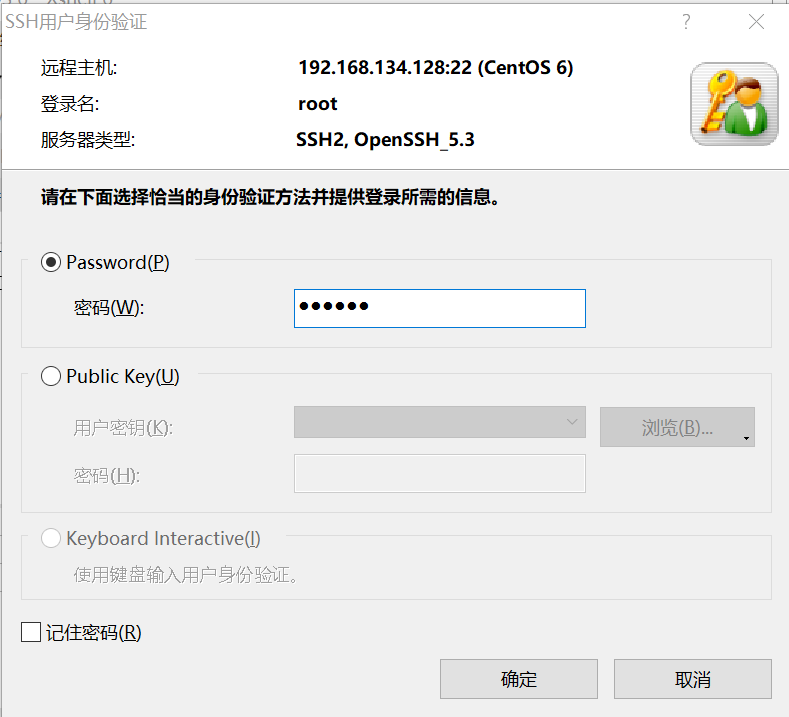Click the bold instruction text 请在下面选择

tap(270, 197)
